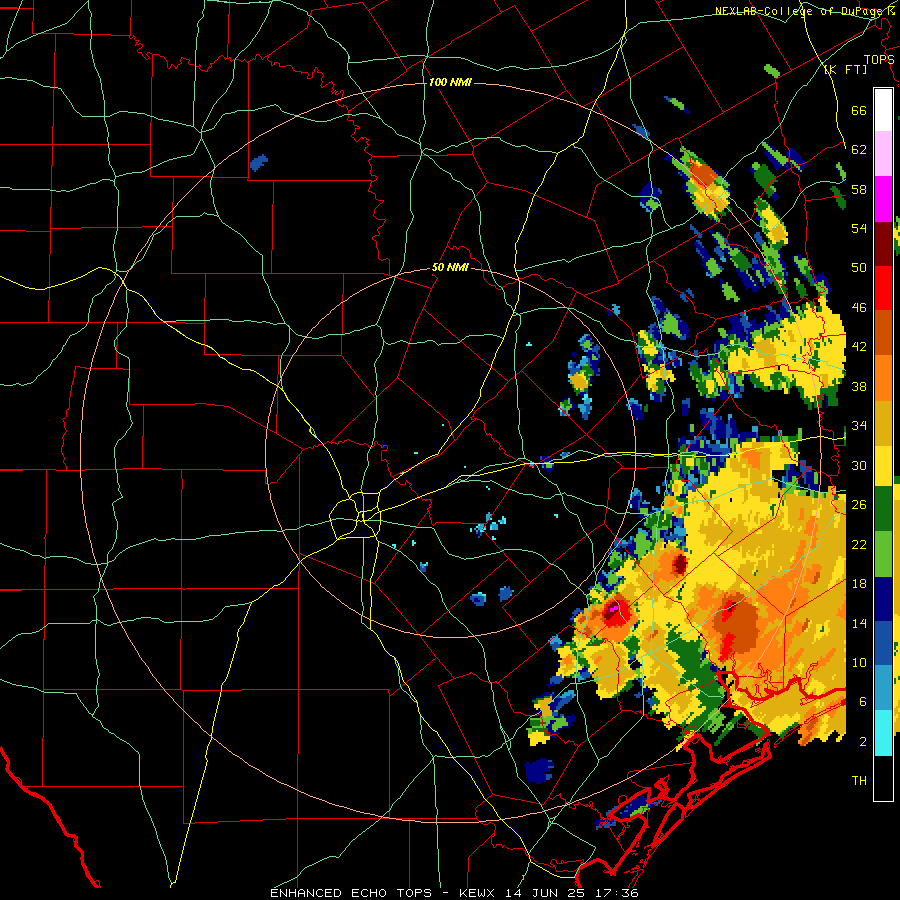Select the dark green legend swatch
900x900 pixels.
(x=883, y=509)
